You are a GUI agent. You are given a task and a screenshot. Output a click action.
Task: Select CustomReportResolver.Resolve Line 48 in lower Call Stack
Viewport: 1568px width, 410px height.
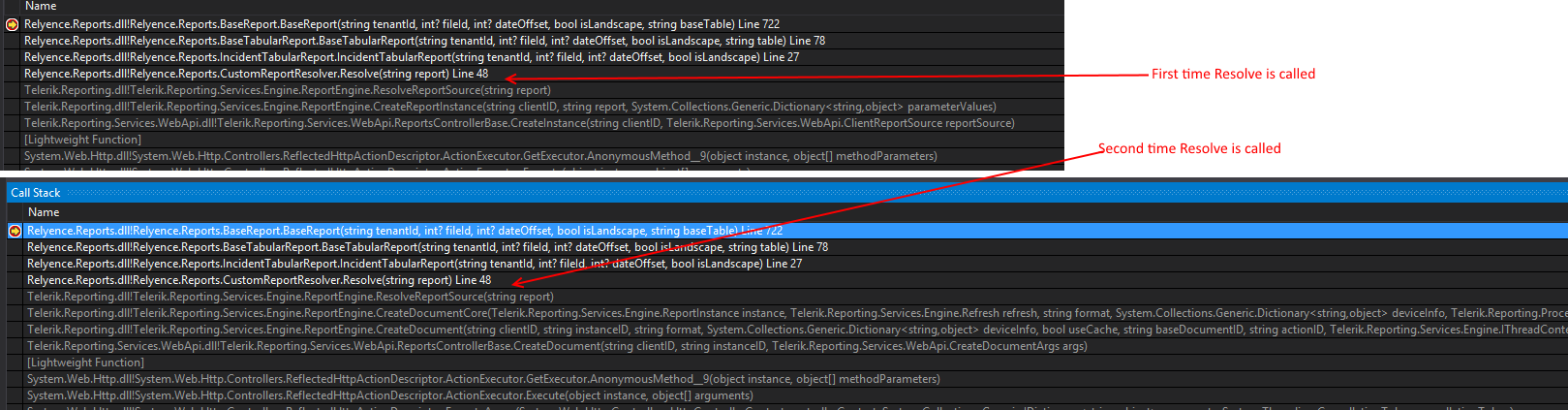click(x=260, y=280)
